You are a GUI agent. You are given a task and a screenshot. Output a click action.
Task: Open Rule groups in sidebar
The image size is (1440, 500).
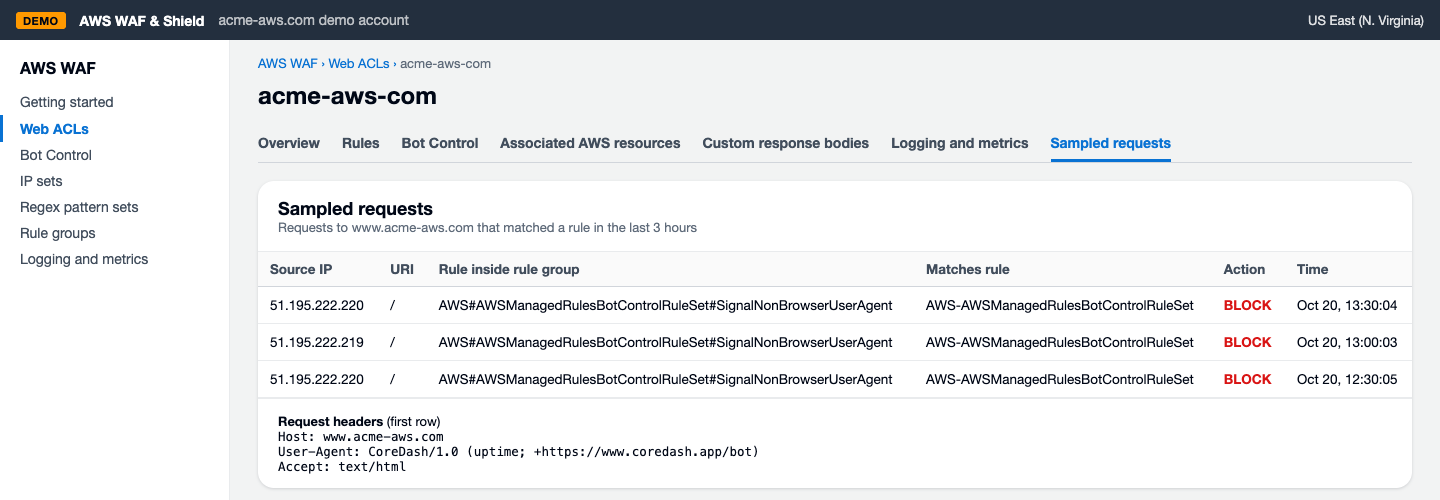click(x=58, y=233)
